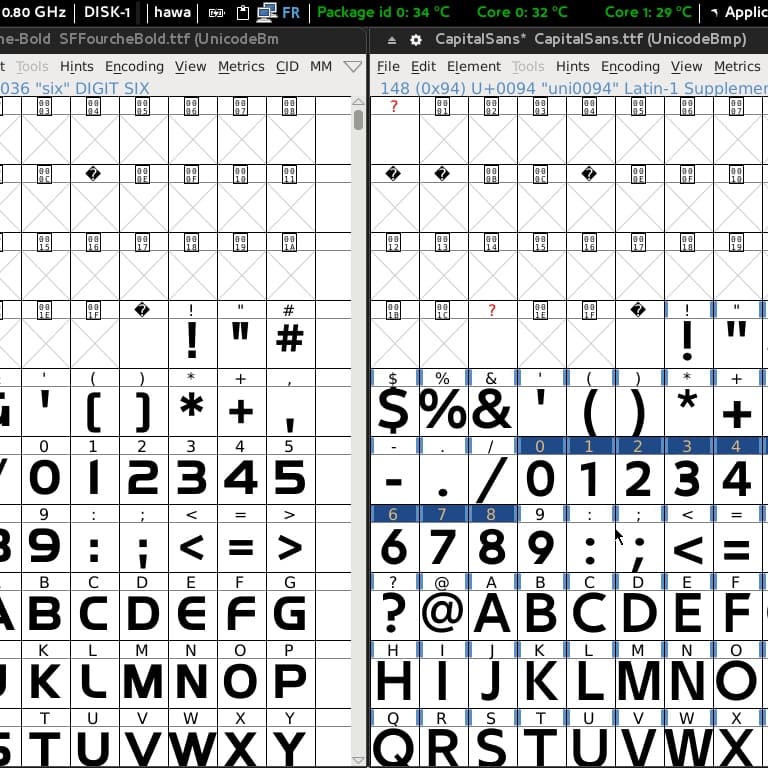Open the File menu in CapitalSans window
The height and width of the screenshot is (768, 768).
coord(388,66)
